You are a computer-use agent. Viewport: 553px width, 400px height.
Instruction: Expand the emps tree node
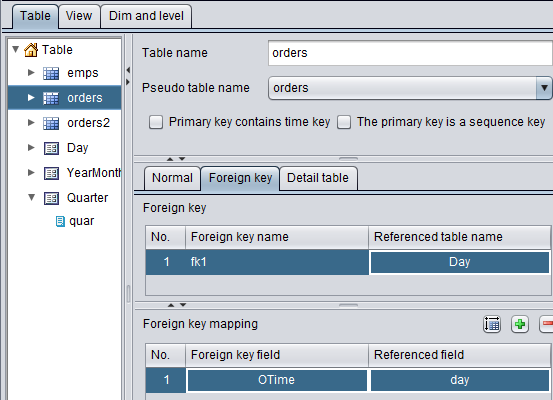[x=31, y=73]
